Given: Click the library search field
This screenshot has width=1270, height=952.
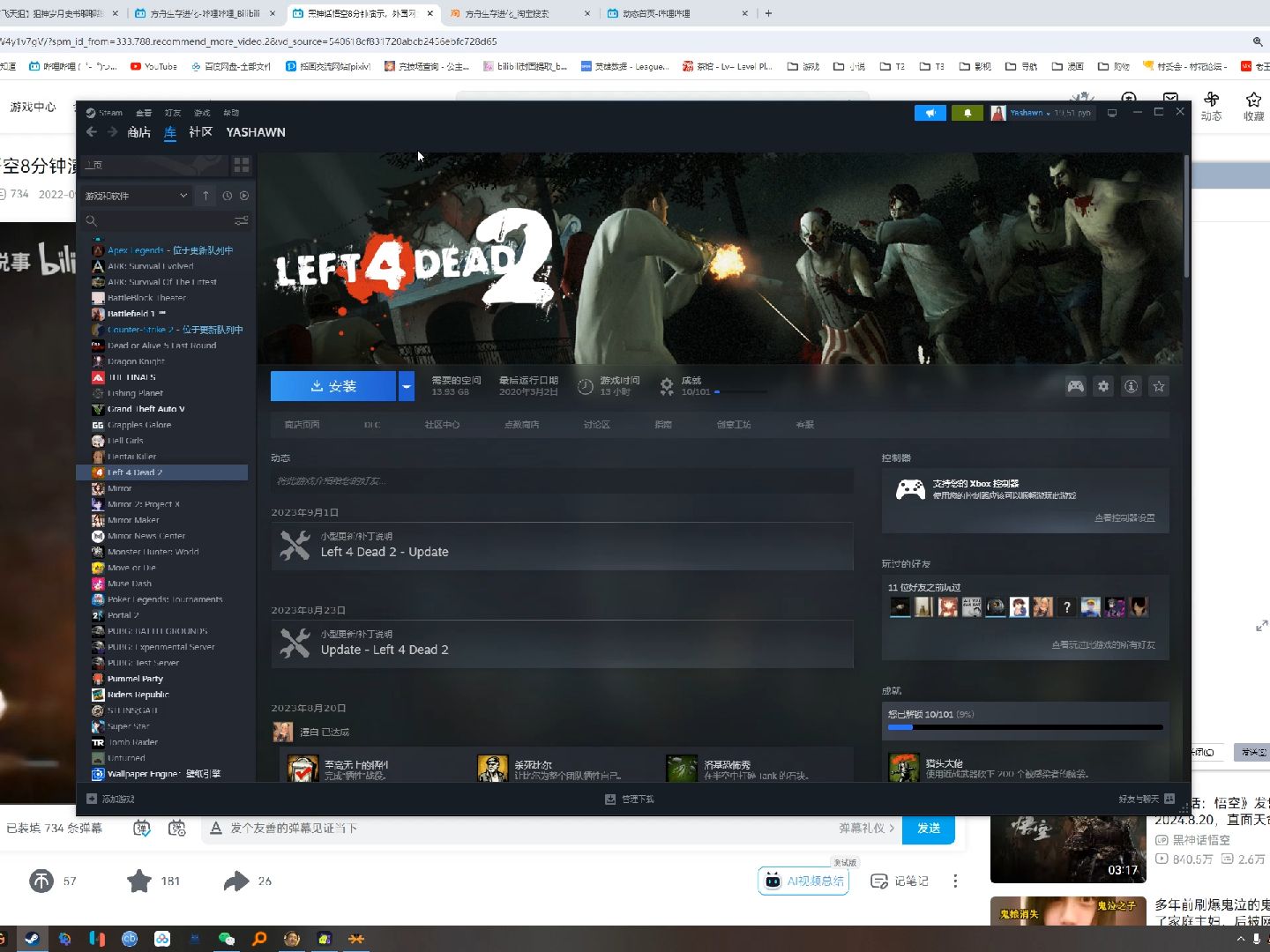Looking at the screenshot, I should 157,220.
